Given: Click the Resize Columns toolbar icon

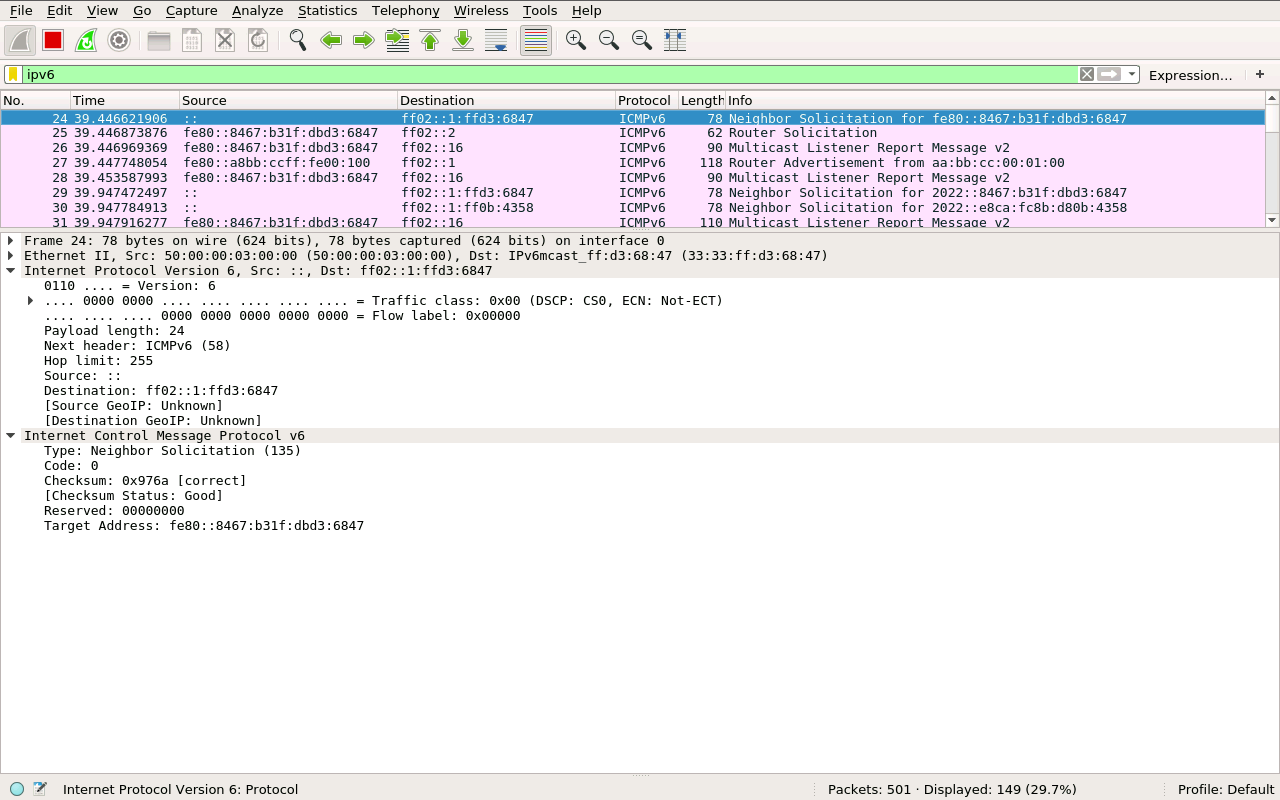Looking at the screenshot, I should [x=675, y=40].
